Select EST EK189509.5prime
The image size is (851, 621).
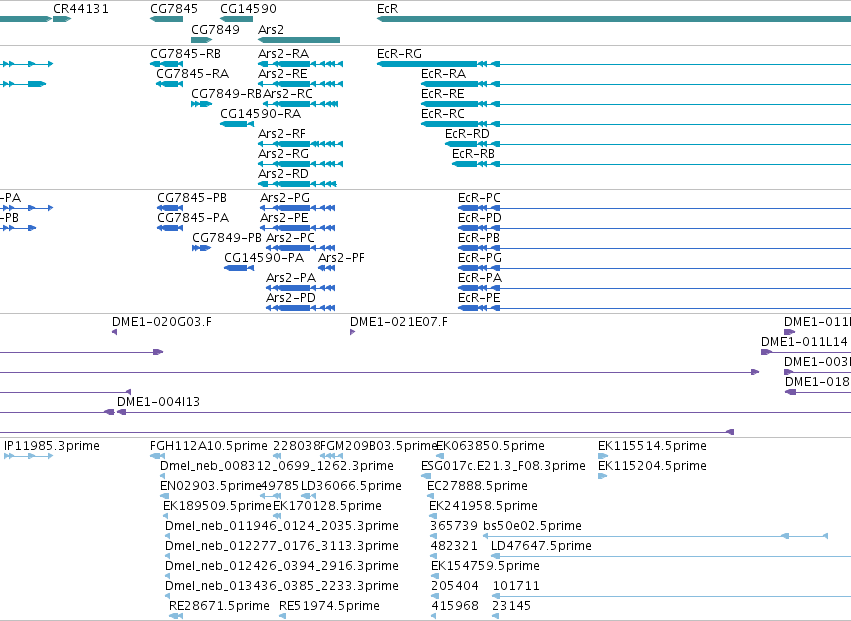coord(217,506)
